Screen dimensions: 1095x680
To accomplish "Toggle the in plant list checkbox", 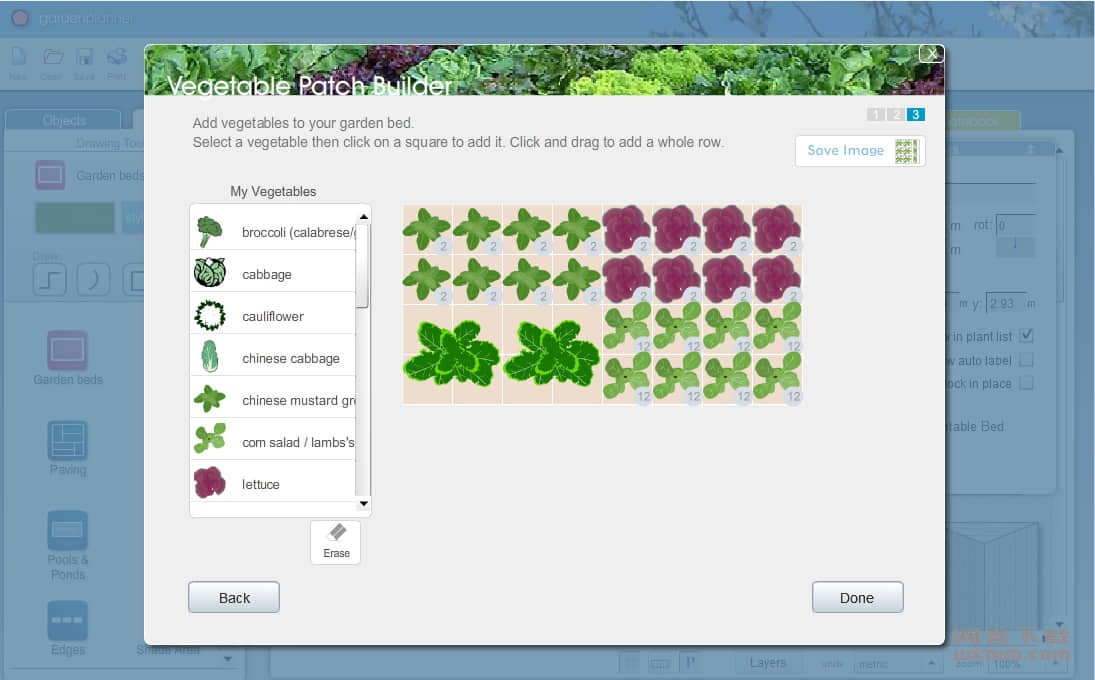I will (1026, 336).
